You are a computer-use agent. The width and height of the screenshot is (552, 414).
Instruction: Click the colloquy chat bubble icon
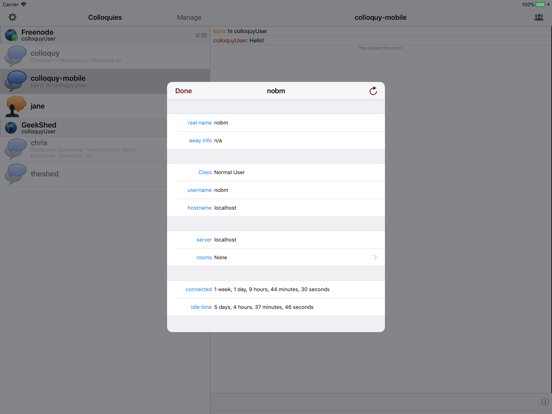pyautogui.click(x=15, y=56)
